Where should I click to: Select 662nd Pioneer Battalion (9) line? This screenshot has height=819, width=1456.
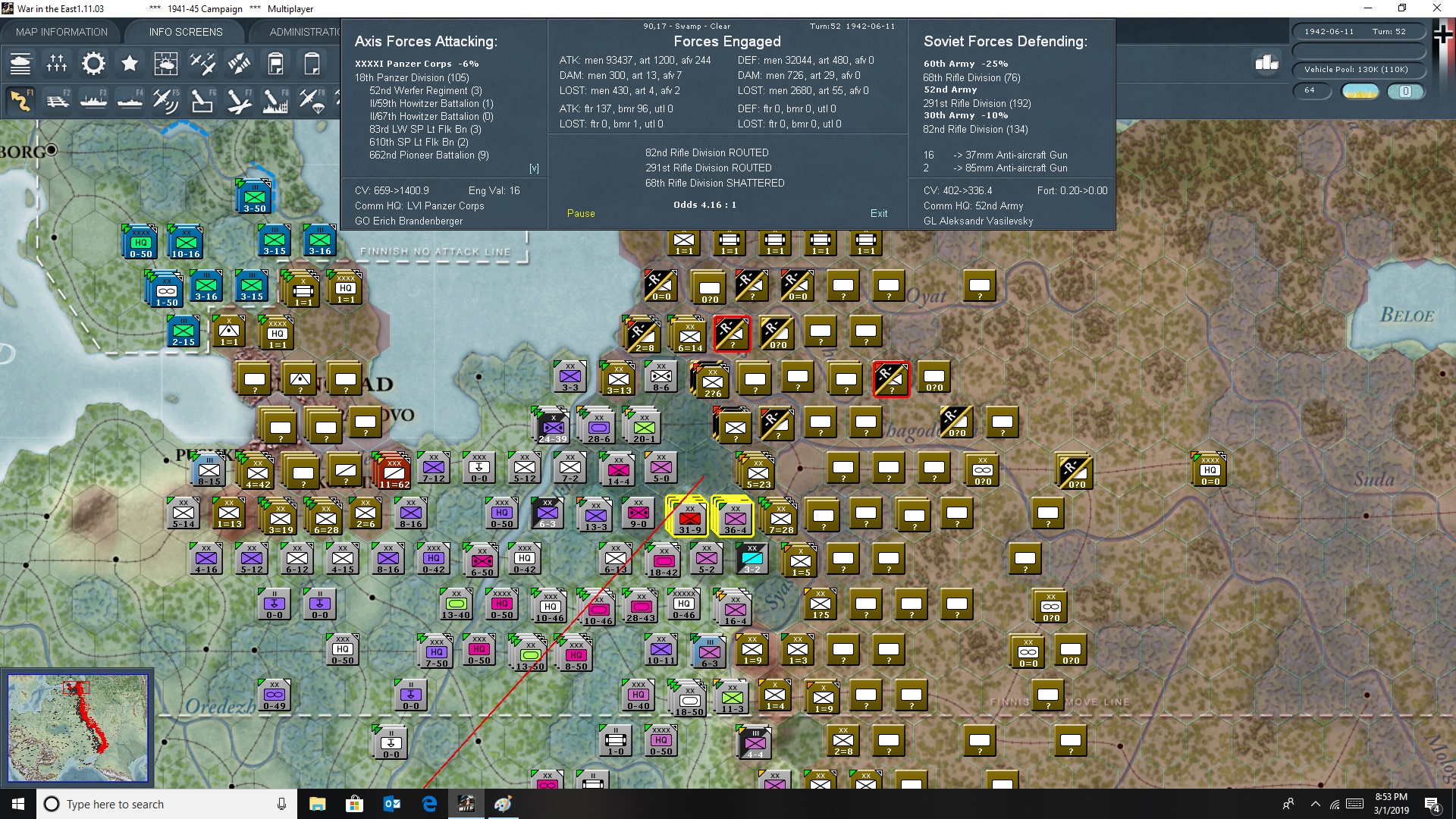point(429,155)
